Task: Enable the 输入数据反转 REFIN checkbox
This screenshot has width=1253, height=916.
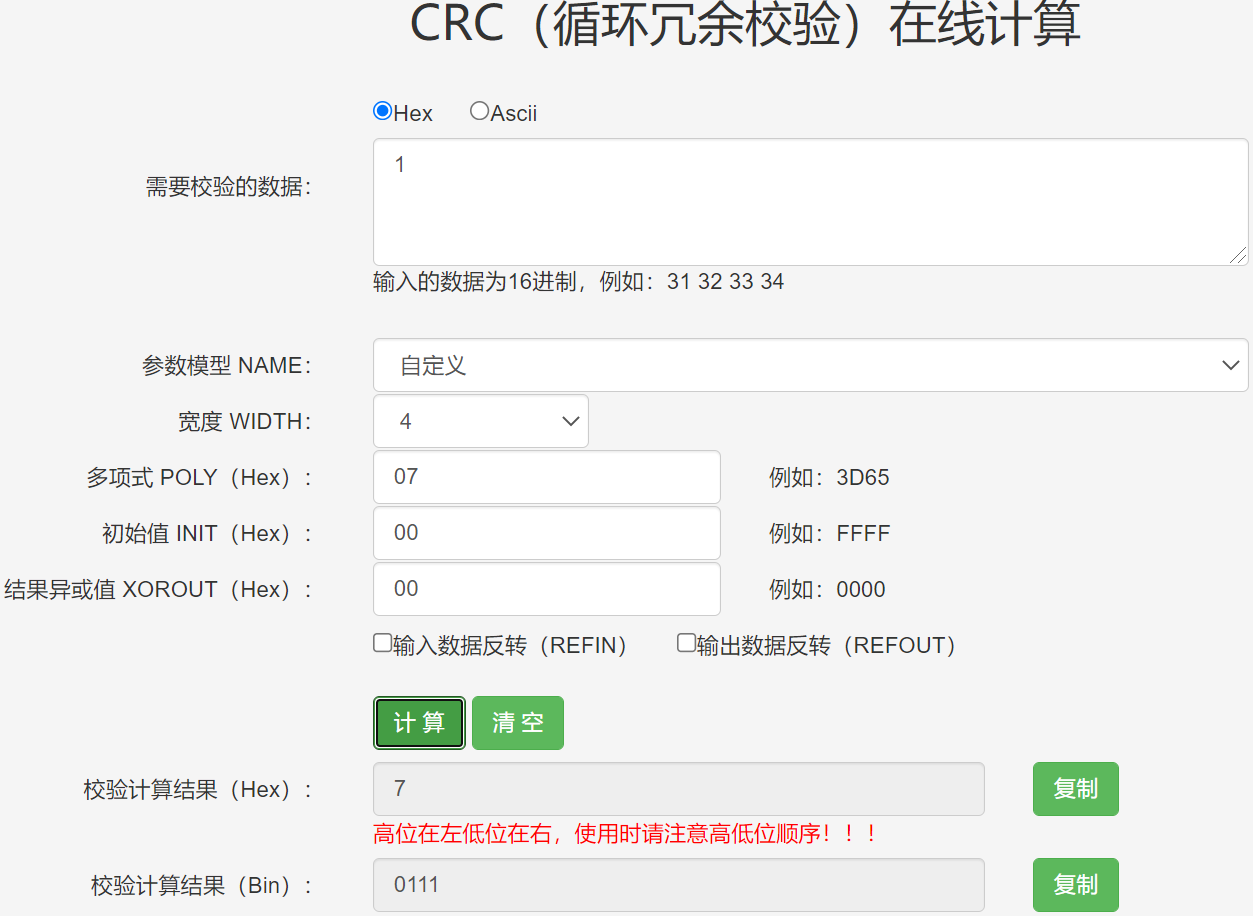Action: [x=382, y=643]
